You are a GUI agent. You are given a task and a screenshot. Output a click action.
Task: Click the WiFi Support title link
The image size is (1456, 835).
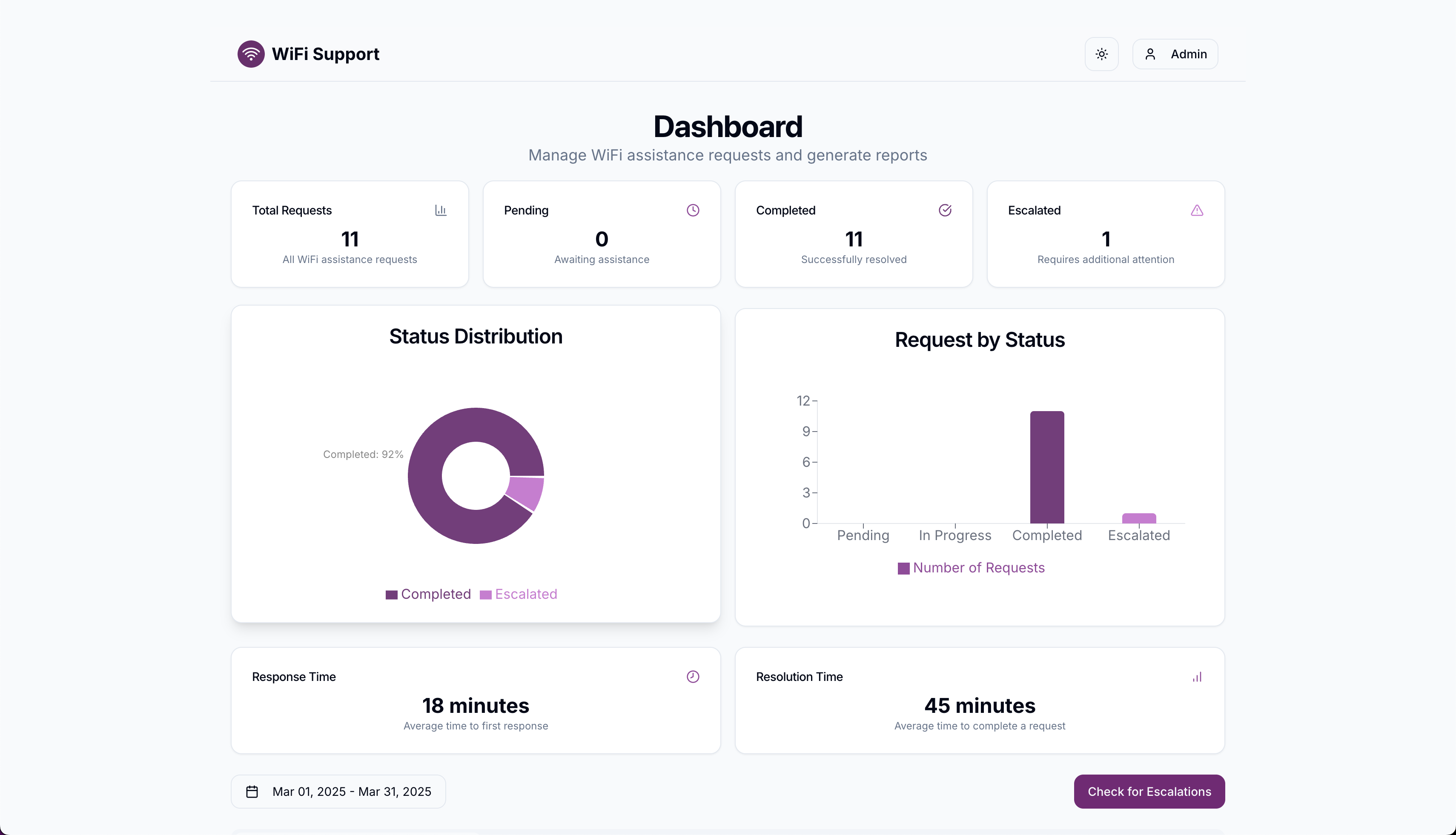(325, 54)
